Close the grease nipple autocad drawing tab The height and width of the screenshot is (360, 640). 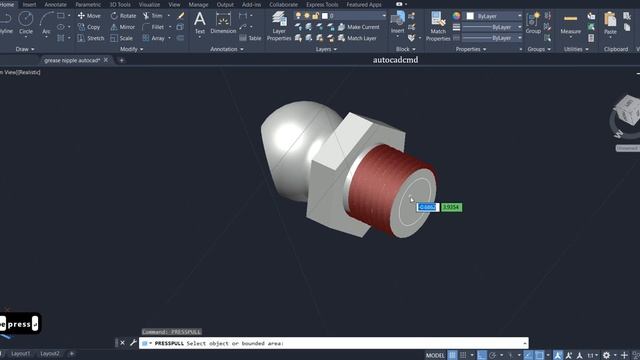point(106,60)
